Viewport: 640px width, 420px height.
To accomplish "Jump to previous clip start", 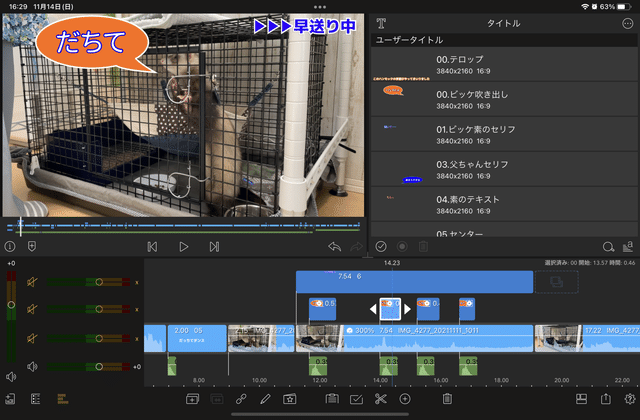I will pos(152,247).
